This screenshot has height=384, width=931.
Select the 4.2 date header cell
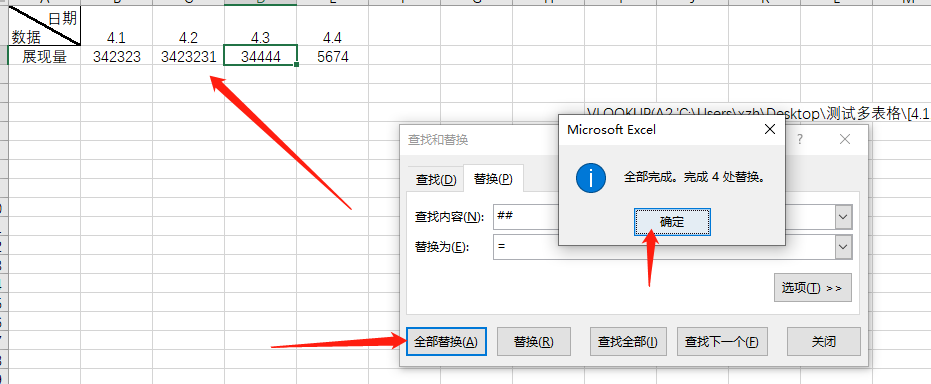pyautogui.click(x=188, y=26)
